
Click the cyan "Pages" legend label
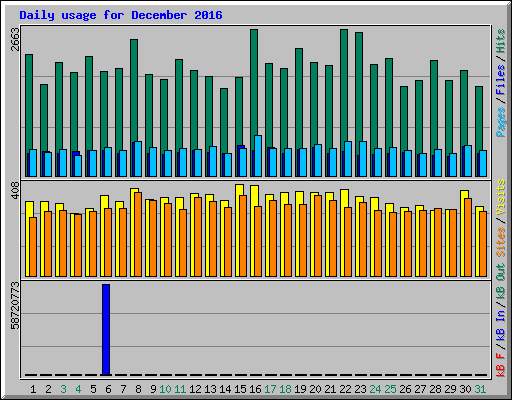point(501,122)
